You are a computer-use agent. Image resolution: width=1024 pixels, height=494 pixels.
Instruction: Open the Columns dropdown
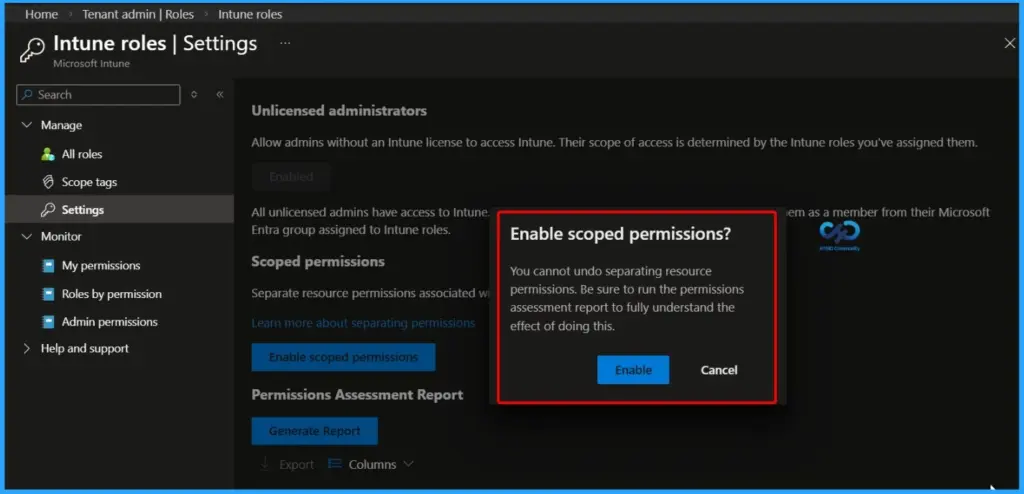pos(371,464)
